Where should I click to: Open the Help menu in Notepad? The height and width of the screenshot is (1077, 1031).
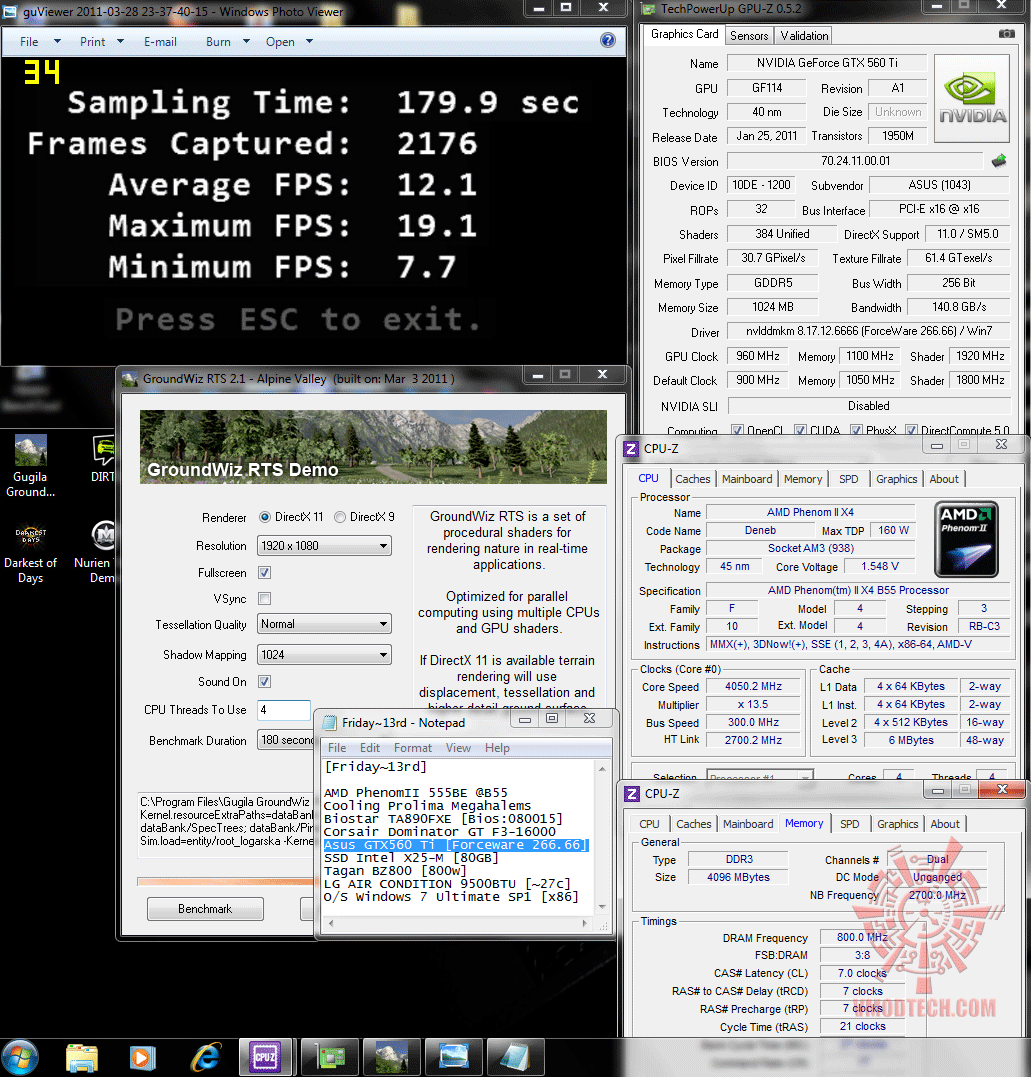point(497,747)
